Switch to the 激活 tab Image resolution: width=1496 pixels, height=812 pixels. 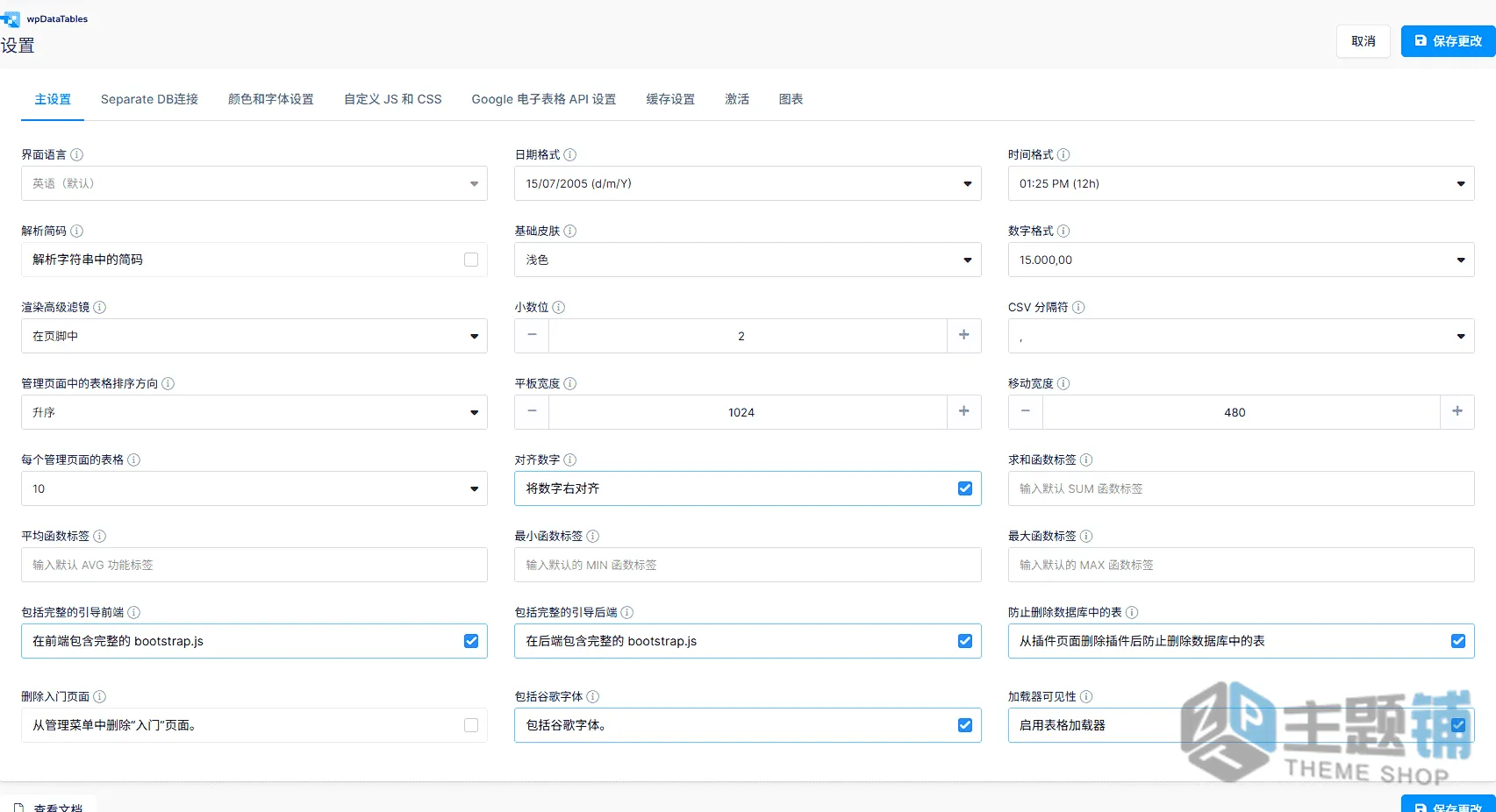(x=737, y=99)
